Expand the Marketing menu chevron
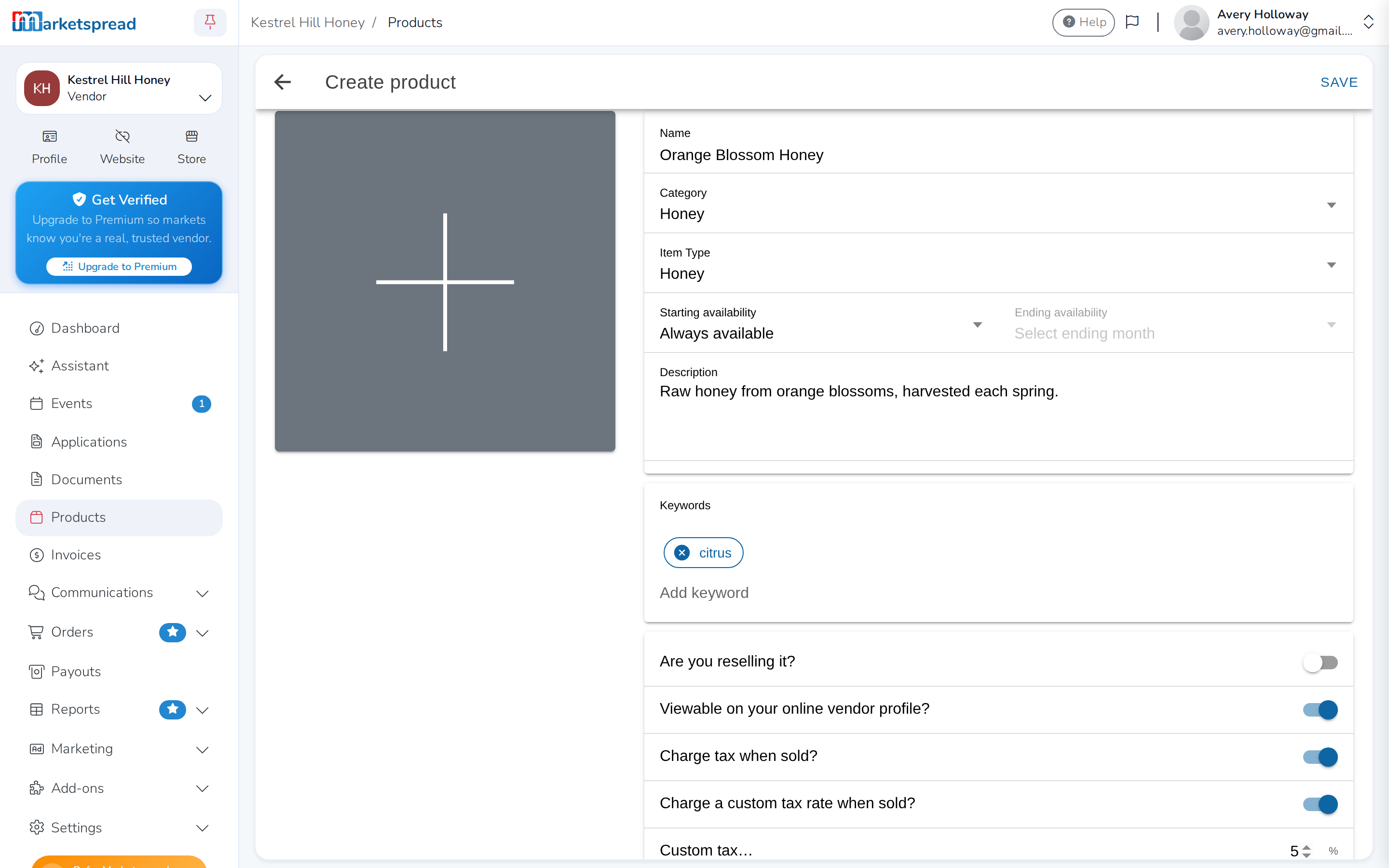 [x=202, y=749]
